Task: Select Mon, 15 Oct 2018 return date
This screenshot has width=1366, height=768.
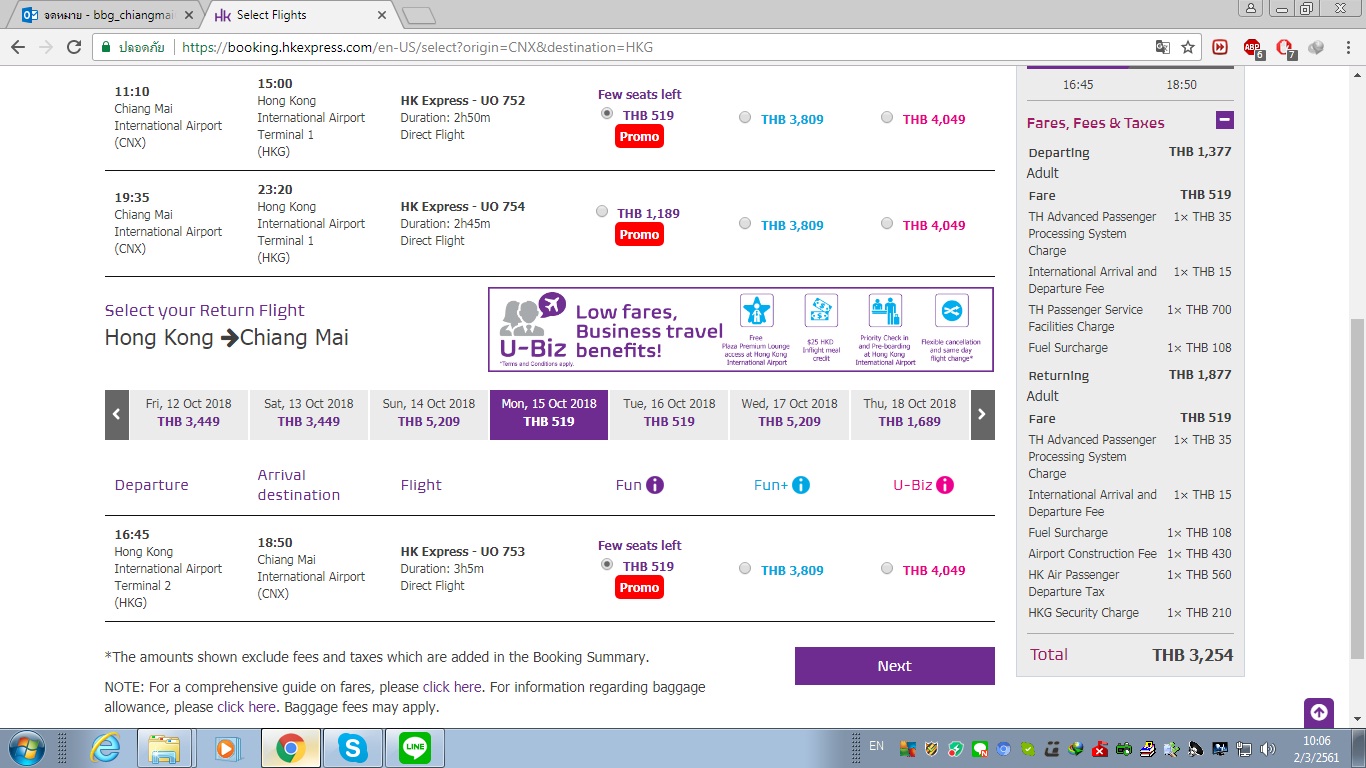Action: [x=549, y=414]
